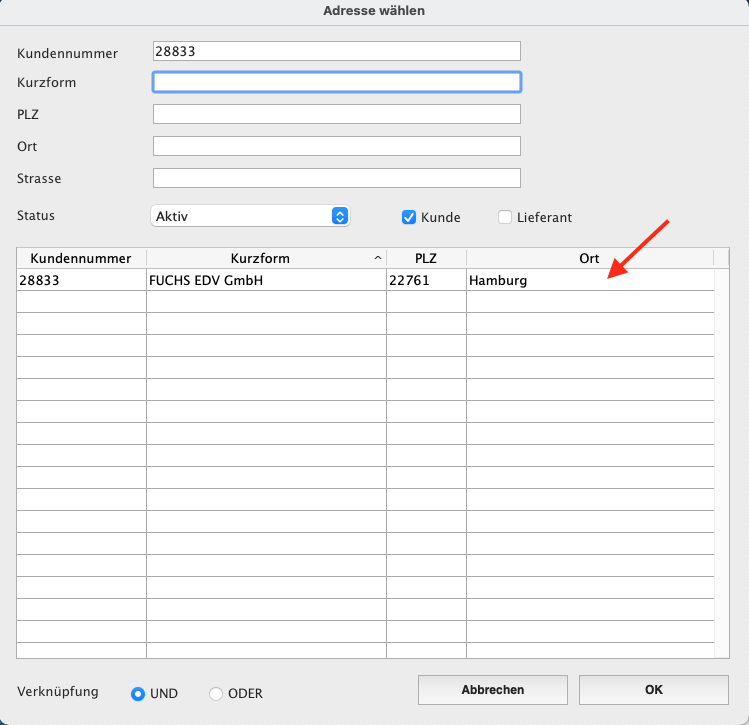
Task: Sort table by PLZ column header
Action: pos(426,258)
